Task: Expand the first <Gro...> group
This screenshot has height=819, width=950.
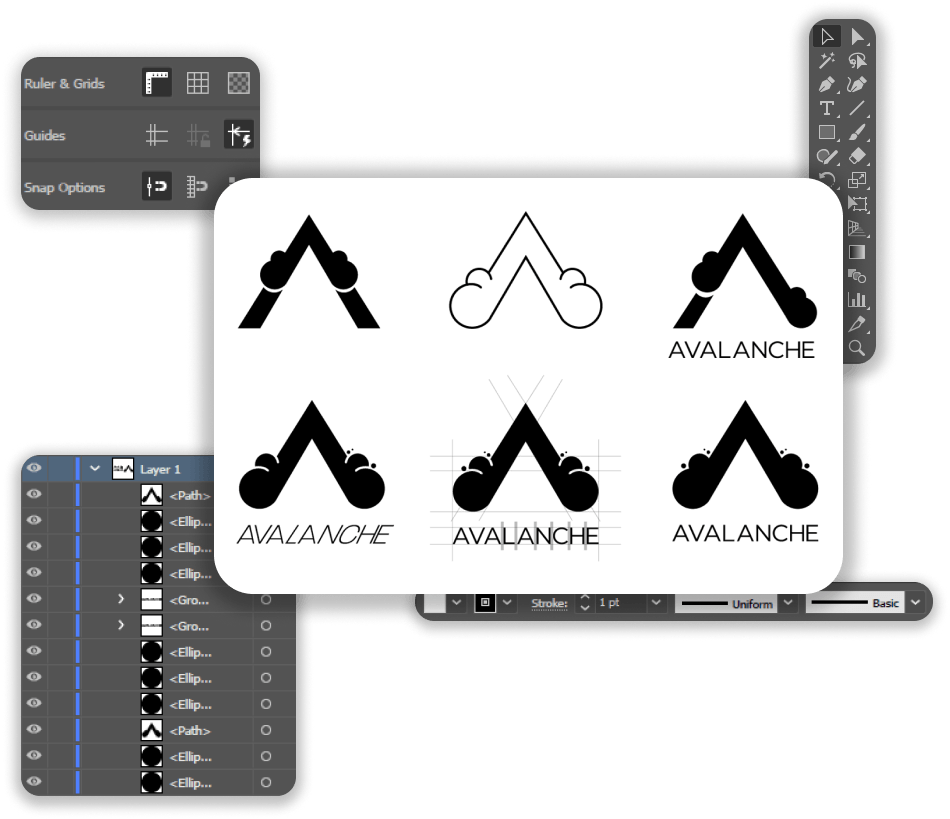Action: [x=120, y=599]
